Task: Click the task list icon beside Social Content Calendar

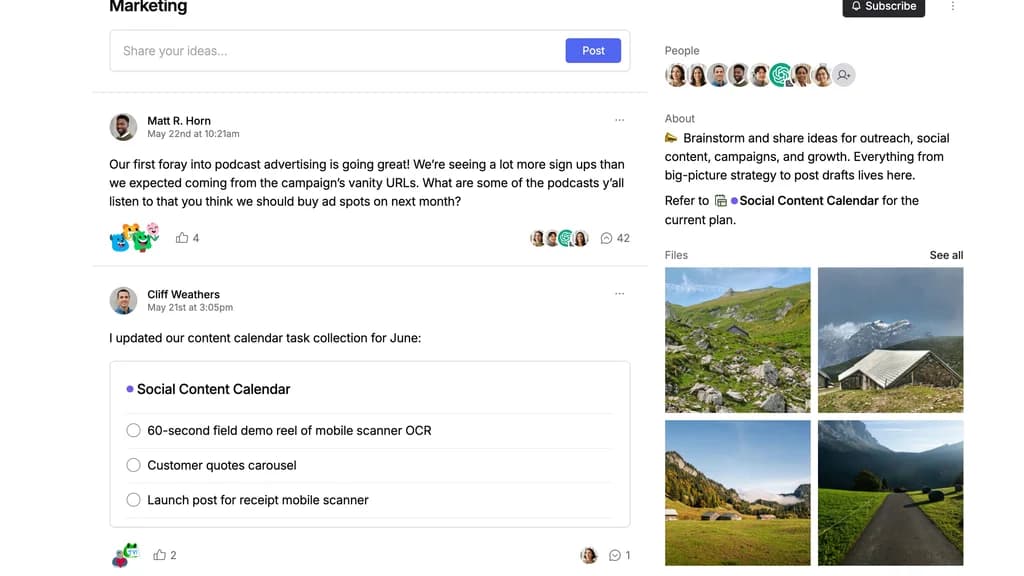Action: (720, 201)
